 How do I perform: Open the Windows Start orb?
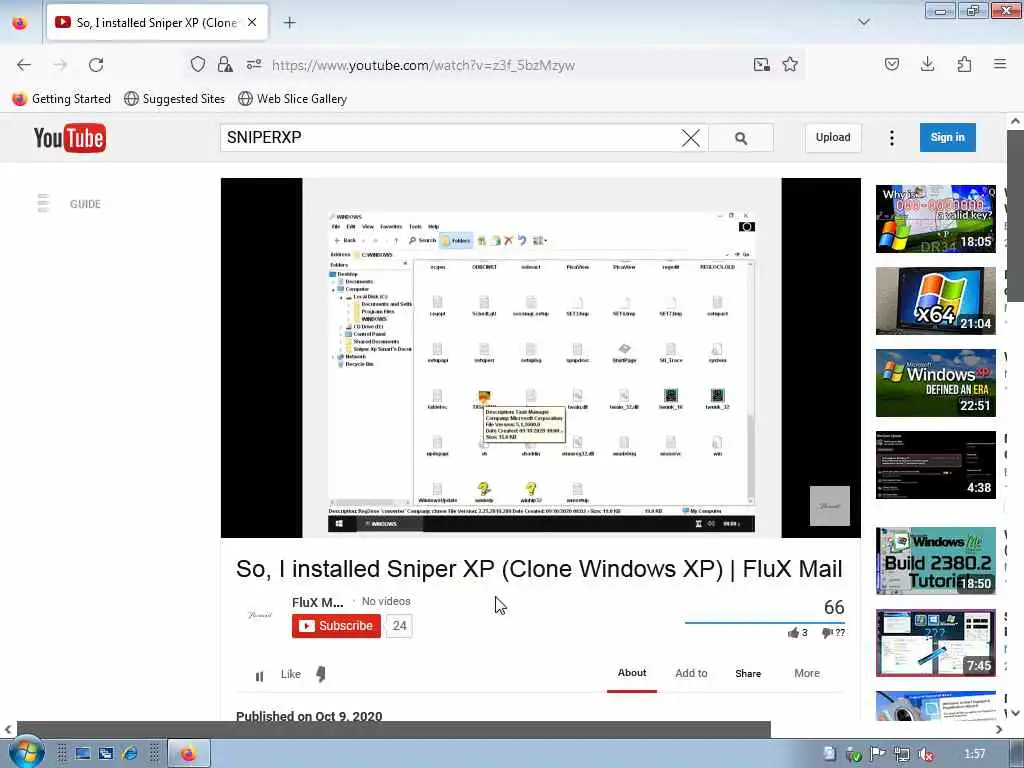[26, 752]
